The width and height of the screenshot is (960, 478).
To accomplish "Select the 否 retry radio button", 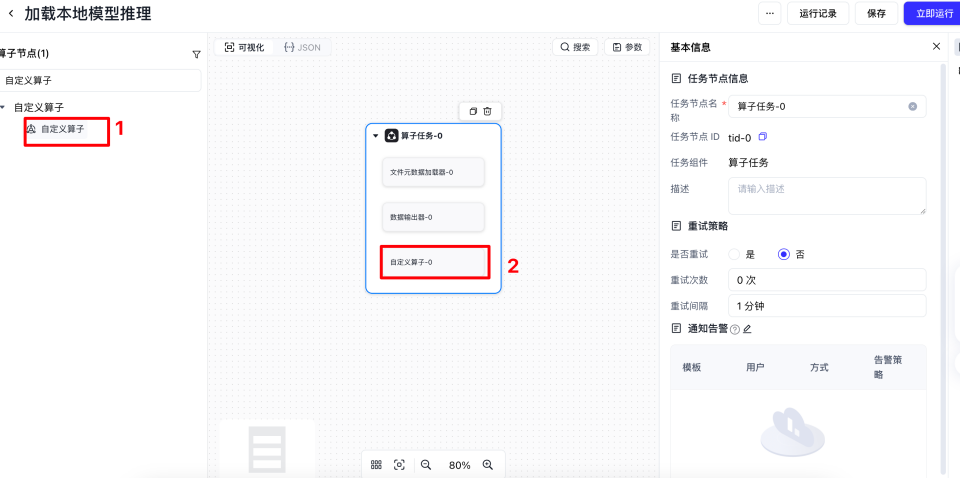I will tap(784, 255).
